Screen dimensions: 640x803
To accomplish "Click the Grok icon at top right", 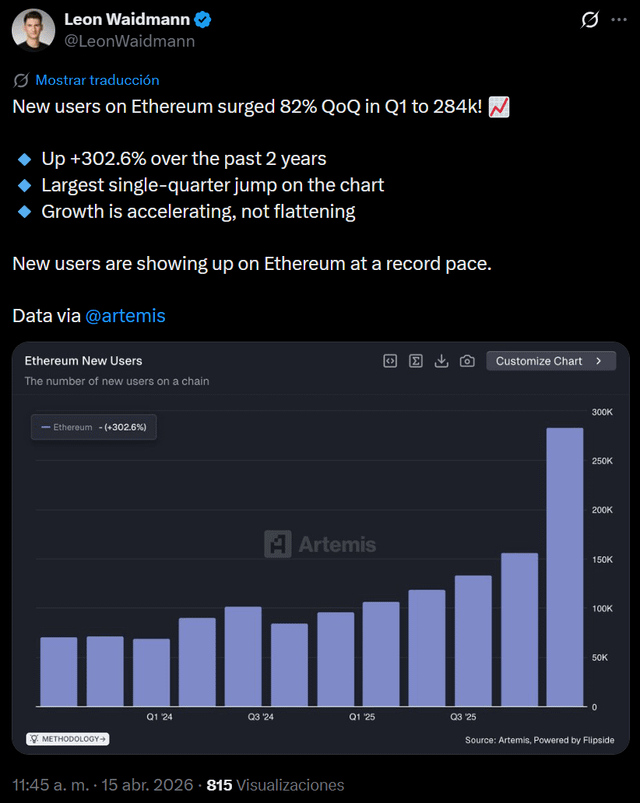I will [590, 21].
